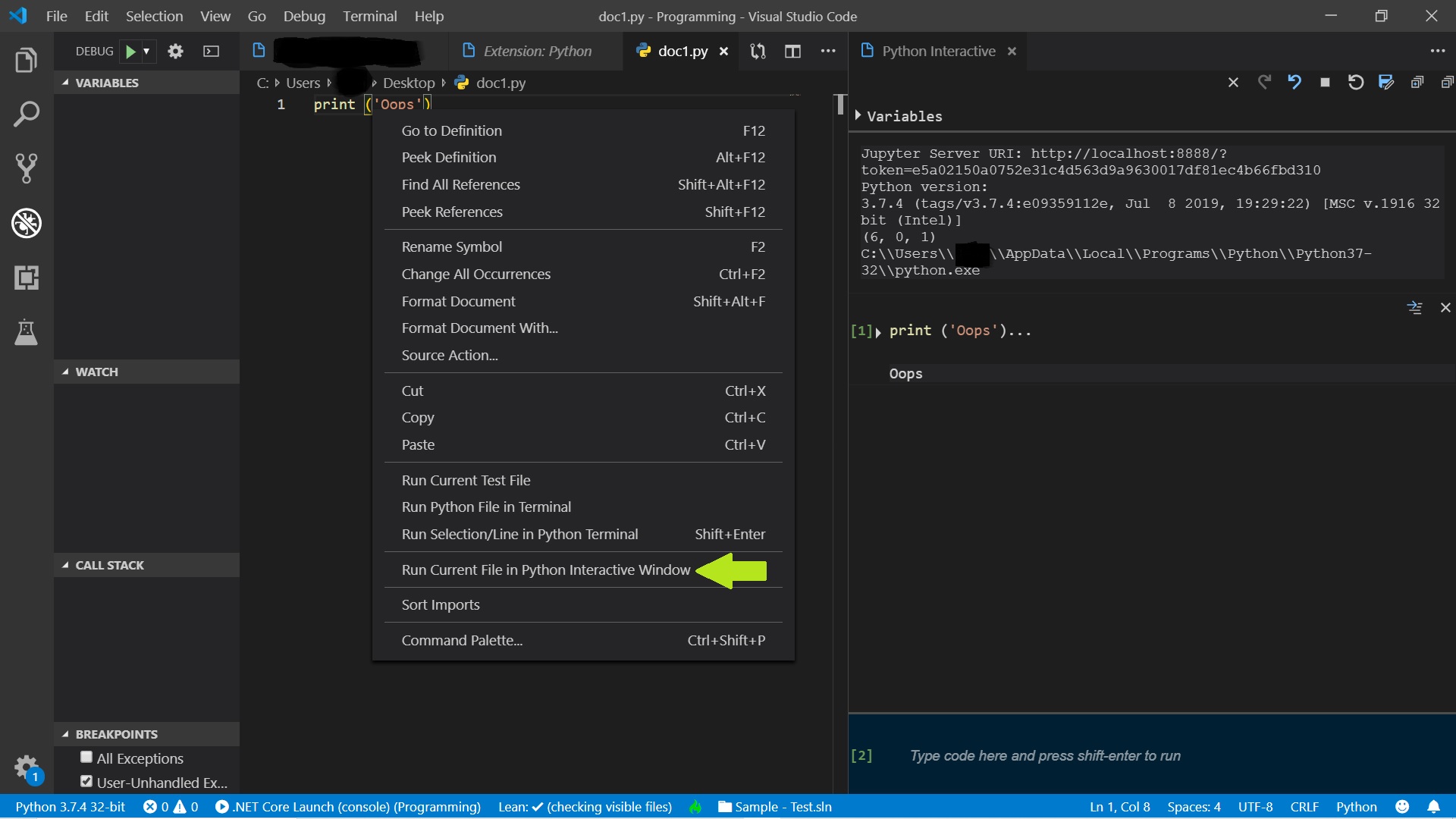The height and width of the screenshot is (819, 1456).
Task: Uncheck the User-Unhandled Exceptions breakpoint
Action: pyautogui.click(x=86, y=781)
